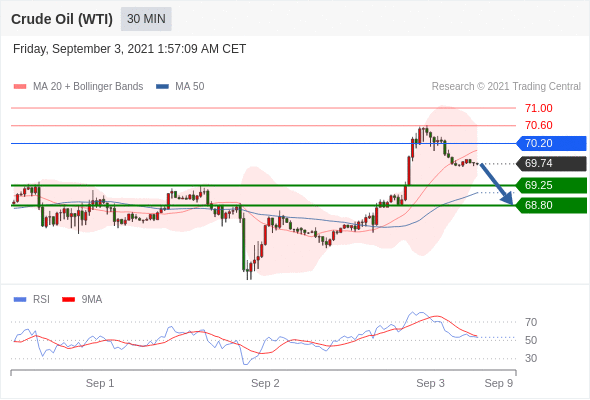Click the MA 20 + Bollinger Bands legend label
Screen dimensions: 590x400
[x=88, y=87]
